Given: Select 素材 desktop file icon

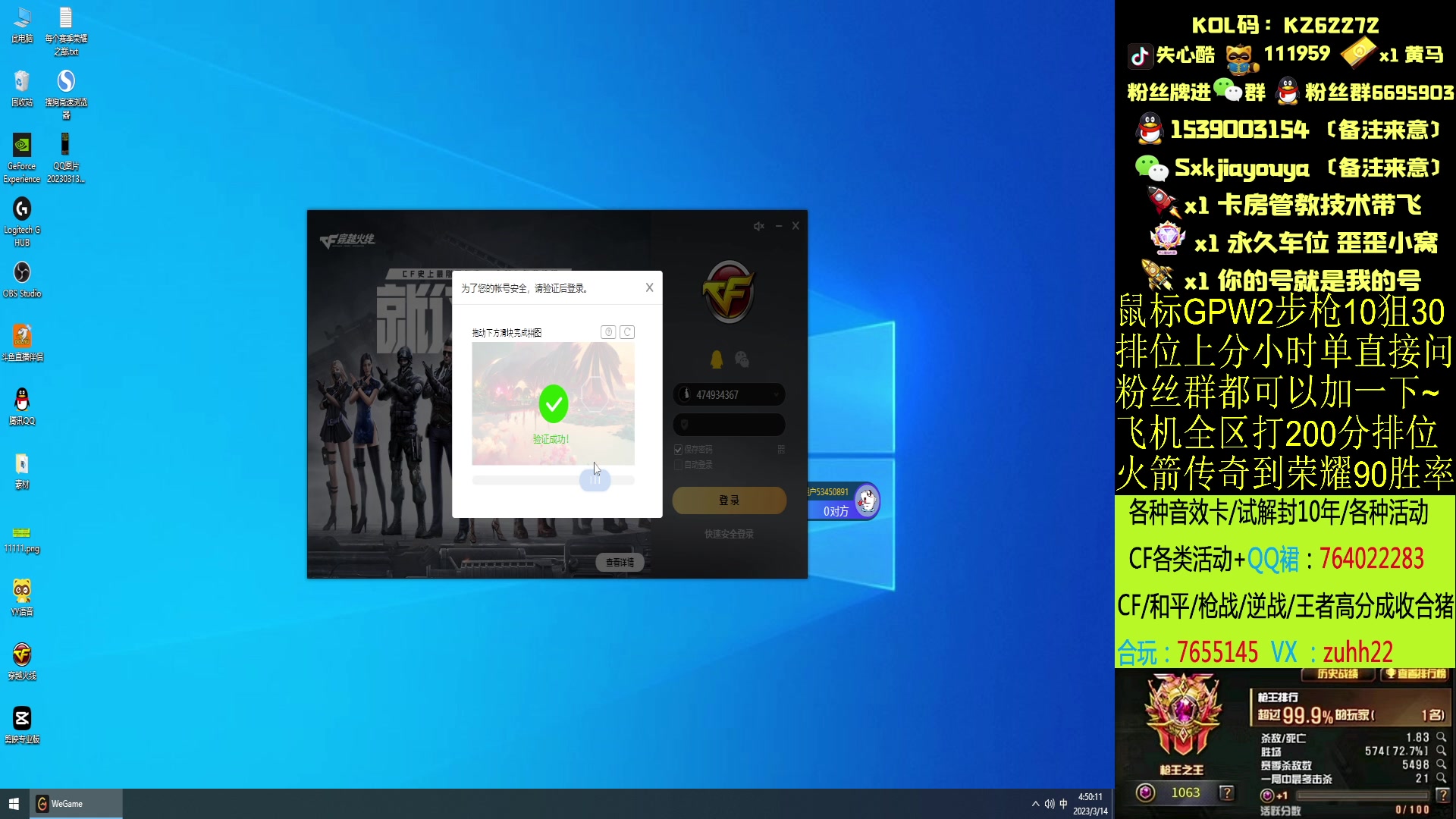Looking at the screenshot, I should pos(22,471).
